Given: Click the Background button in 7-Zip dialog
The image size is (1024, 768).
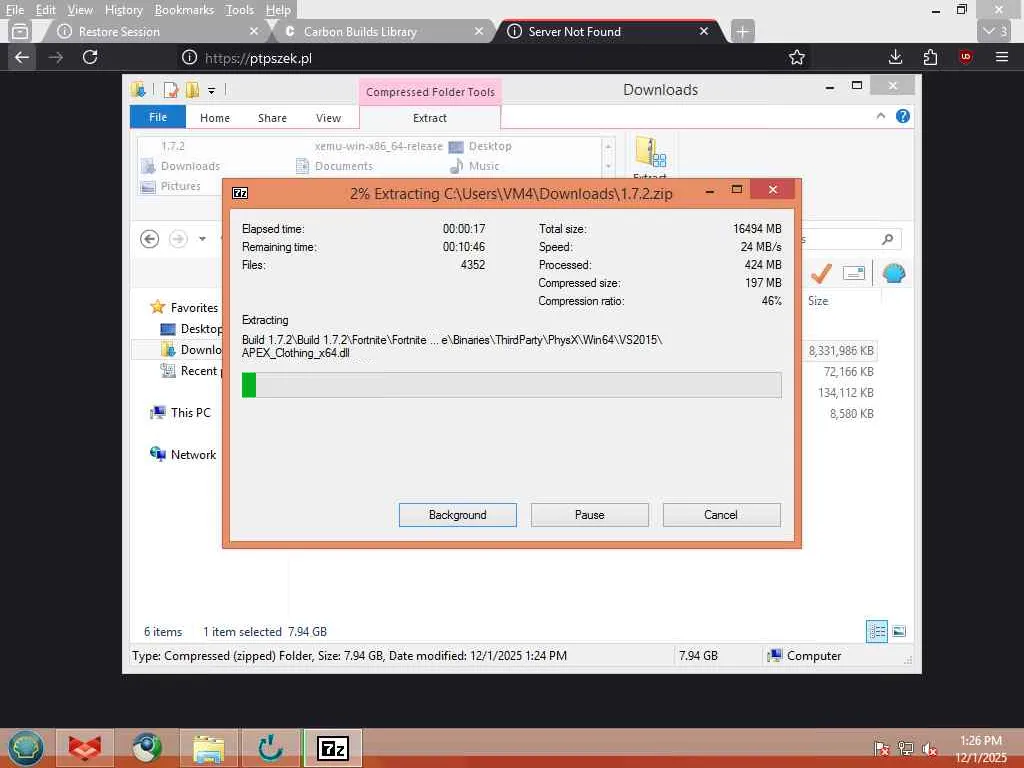Looking at the screenshot, I should pyautogui.click(x=457, y=515).
